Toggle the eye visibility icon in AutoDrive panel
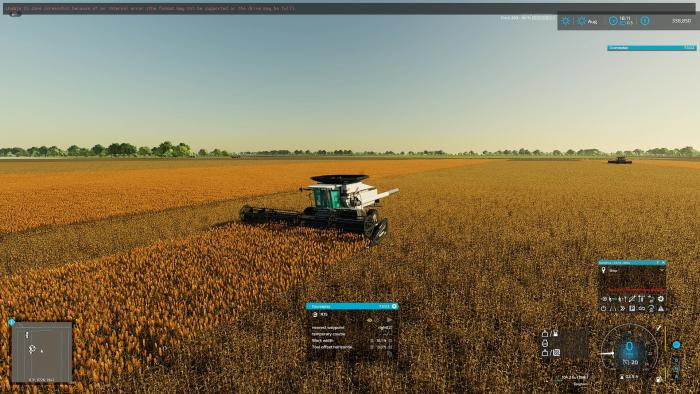 604,299
